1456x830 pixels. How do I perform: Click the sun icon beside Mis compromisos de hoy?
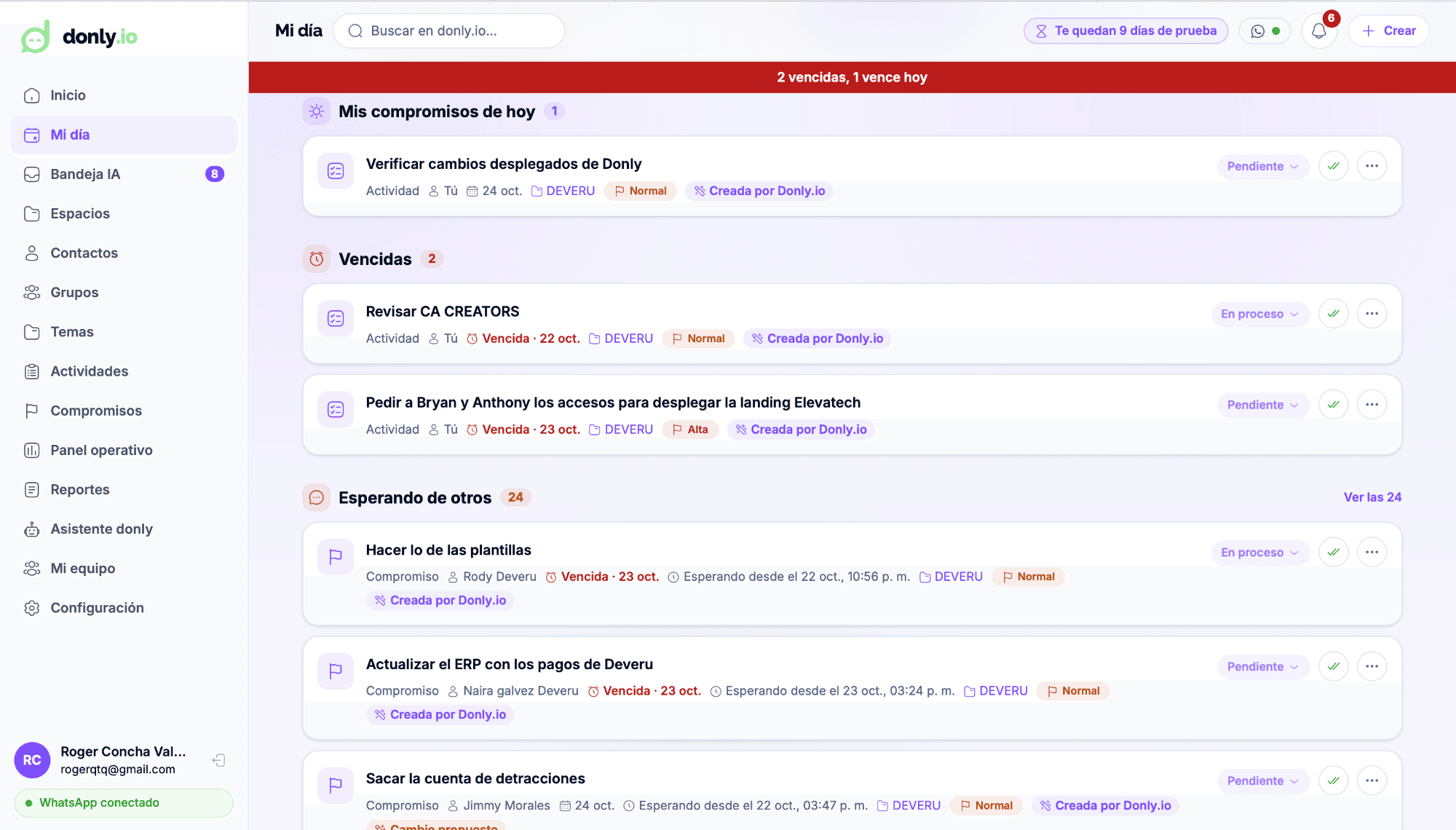click(317, 111)
